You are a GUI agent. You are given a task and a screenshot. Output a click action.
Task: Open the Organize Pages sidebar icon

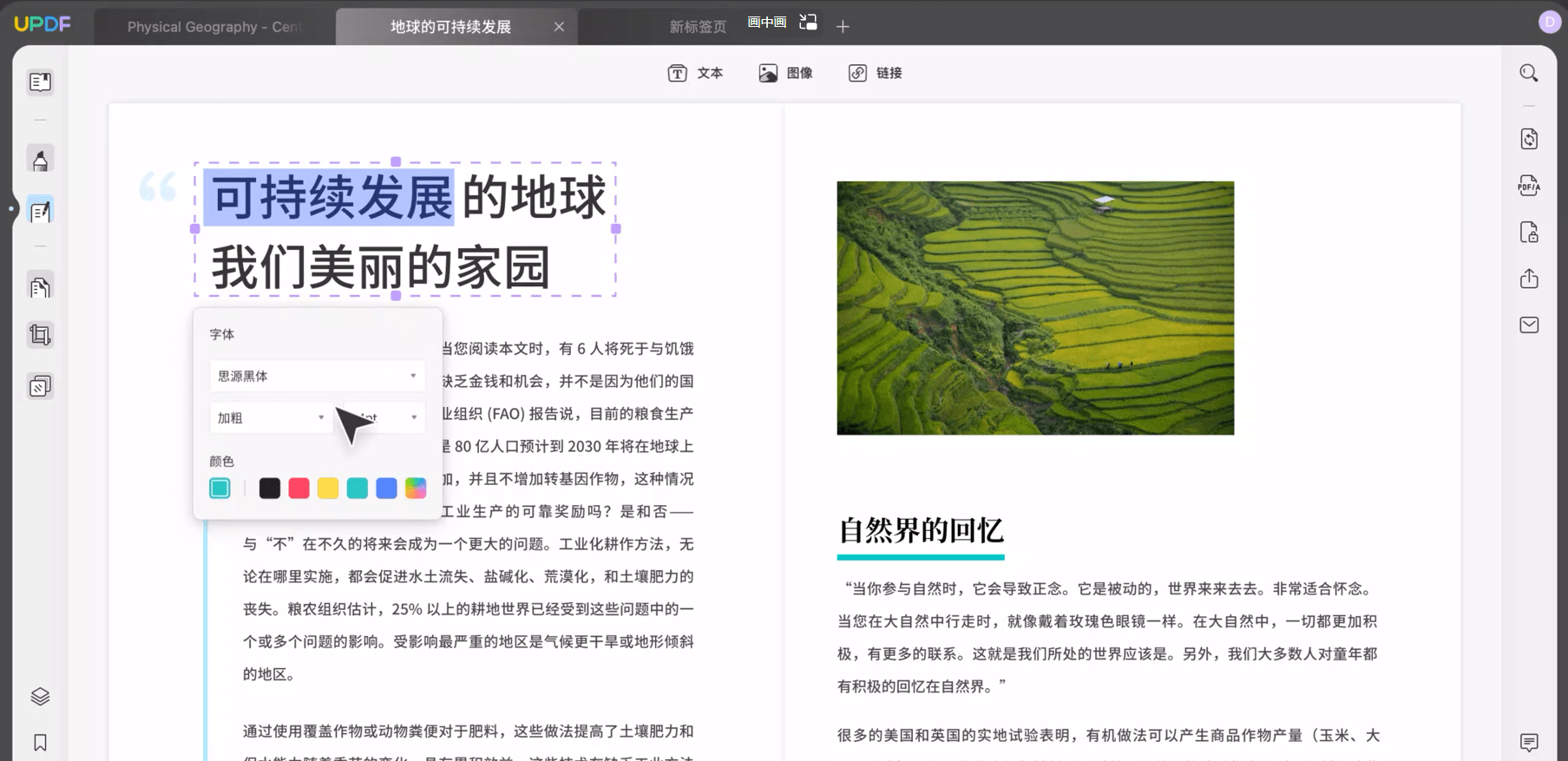click(x=40, y=287)
